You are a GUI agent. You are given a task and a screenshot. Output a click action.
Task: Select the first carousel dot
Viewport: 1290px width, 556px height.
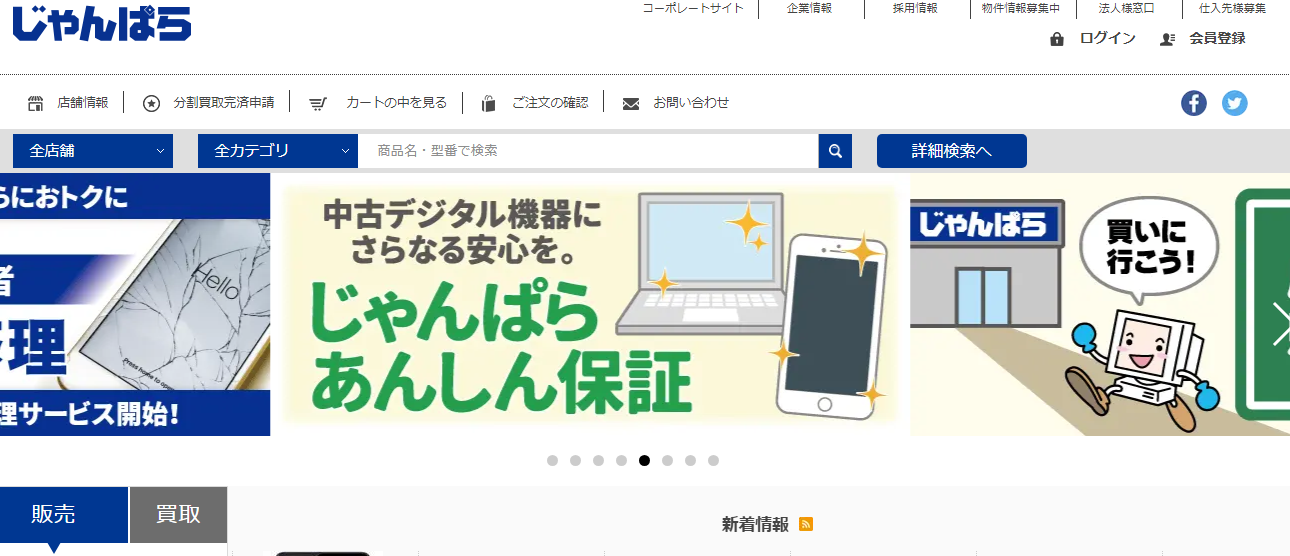pyautogui.click(x=553, y=461)
